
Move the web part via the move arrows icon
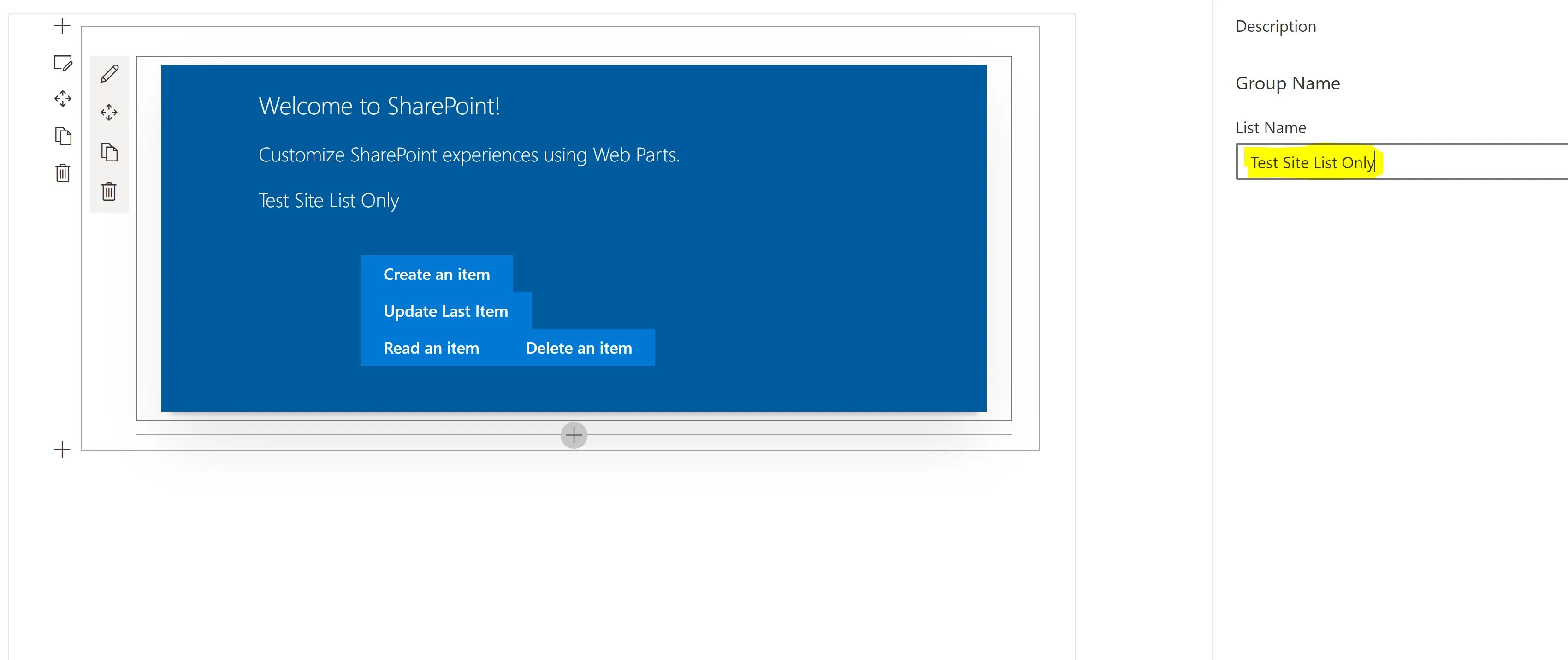point(109,112)
